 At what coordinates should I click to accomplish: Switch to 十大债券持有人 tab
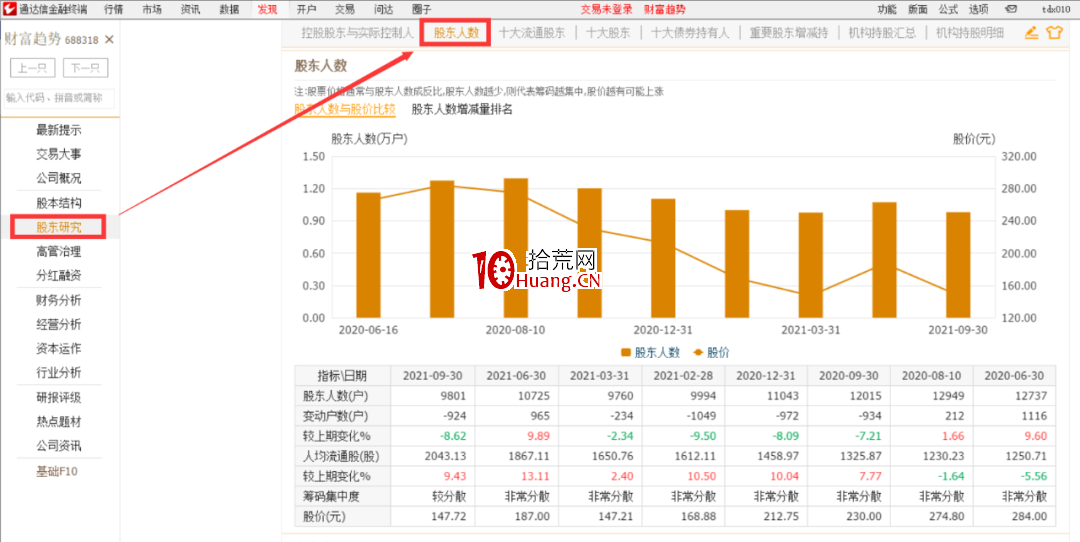[x=689, y=32]
